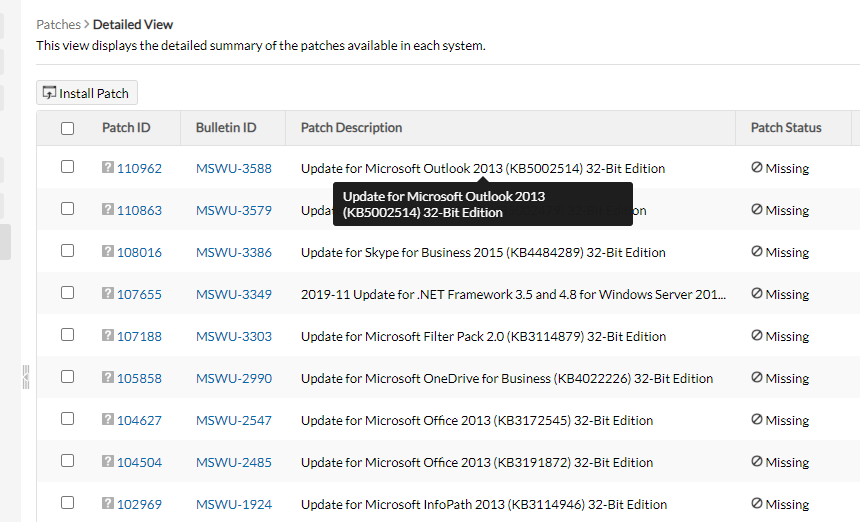Screen dimensions: 860x522
Task: Open patch ID 105858 link
Action: tap(139, 378)
